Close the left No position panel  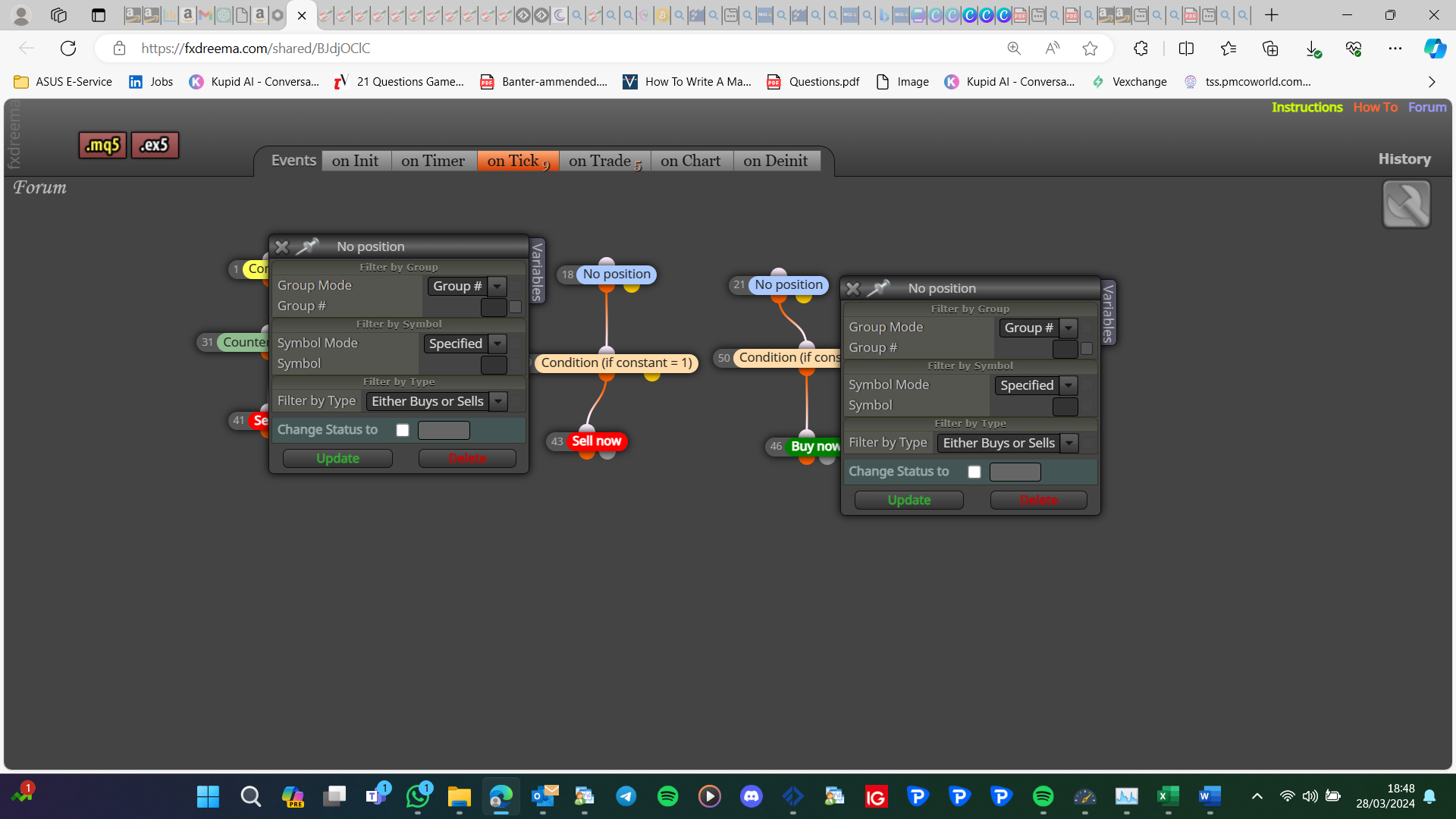pyautogui.click(x=282, y=246)
